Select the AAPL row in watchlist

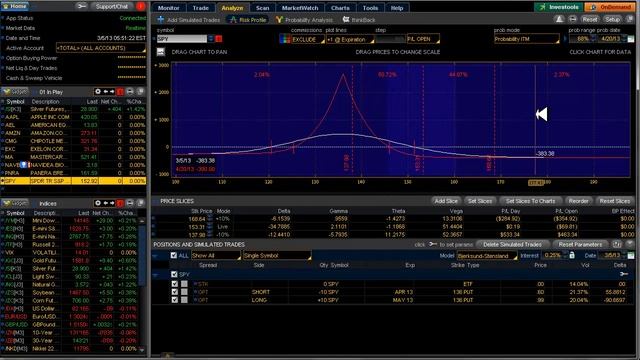click(x=73, y=117)
